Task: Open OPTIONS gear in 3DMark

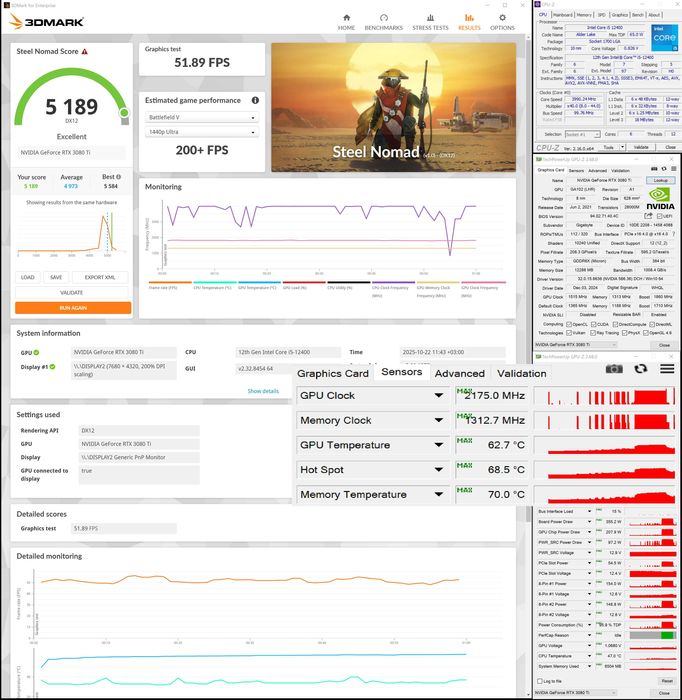Action: point(502,18)
